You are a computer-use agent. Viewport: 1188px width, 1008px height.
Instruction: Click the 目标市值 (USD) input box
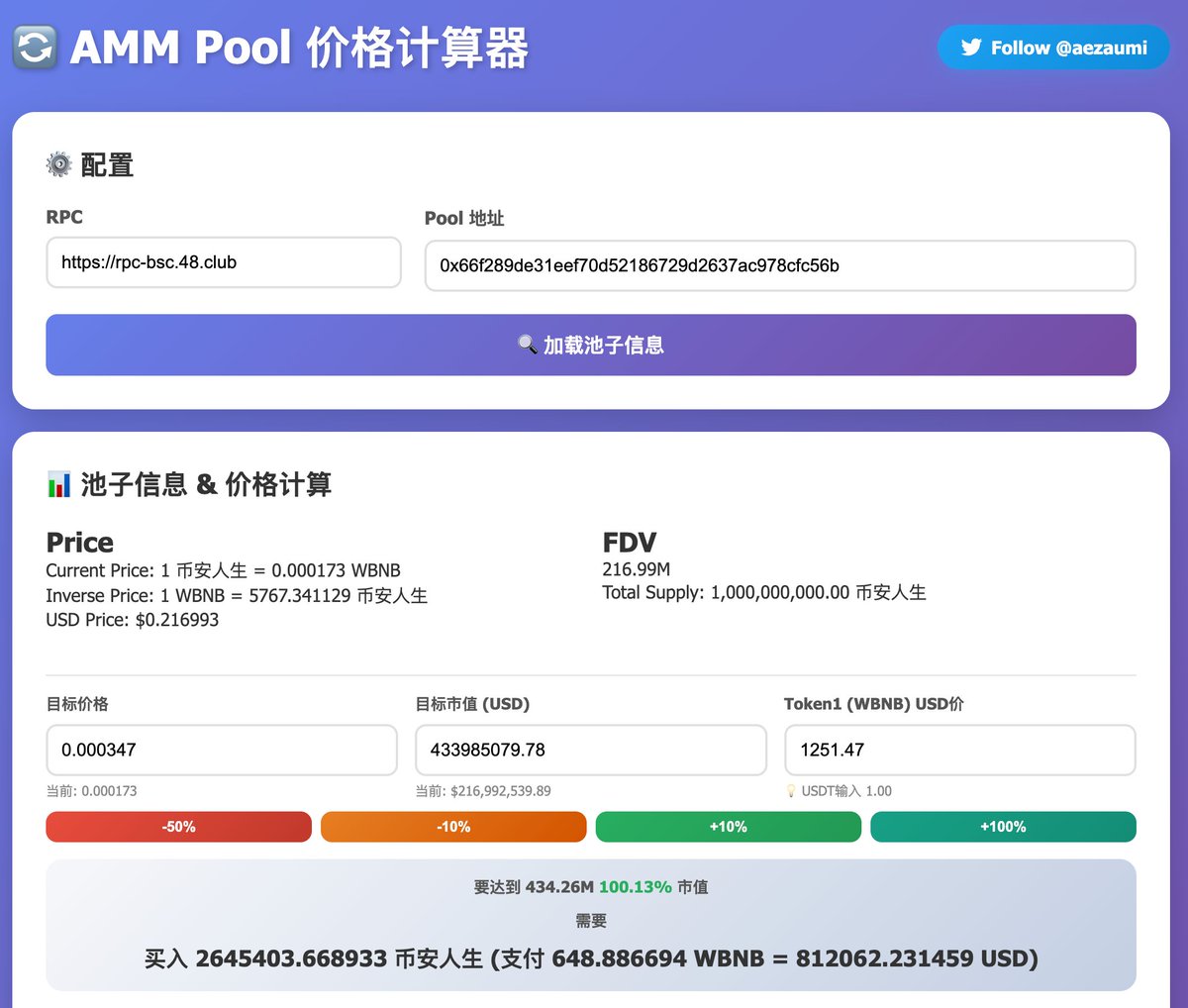(x=590, y=750)
